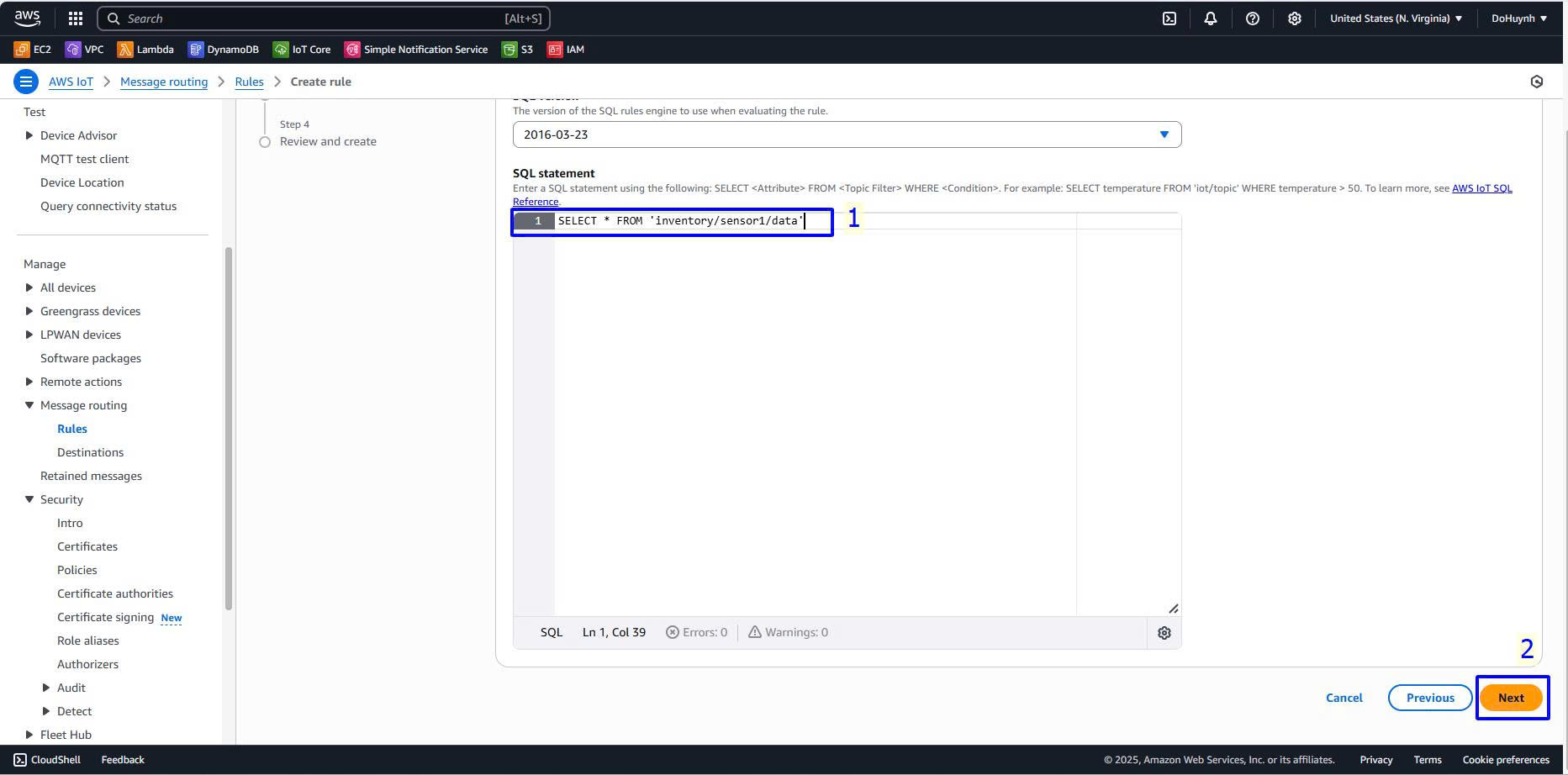Viewport: 1568px width, 775px height.
Task: Open the Lambda service shortcut
Action: click(x=145, y=50)
